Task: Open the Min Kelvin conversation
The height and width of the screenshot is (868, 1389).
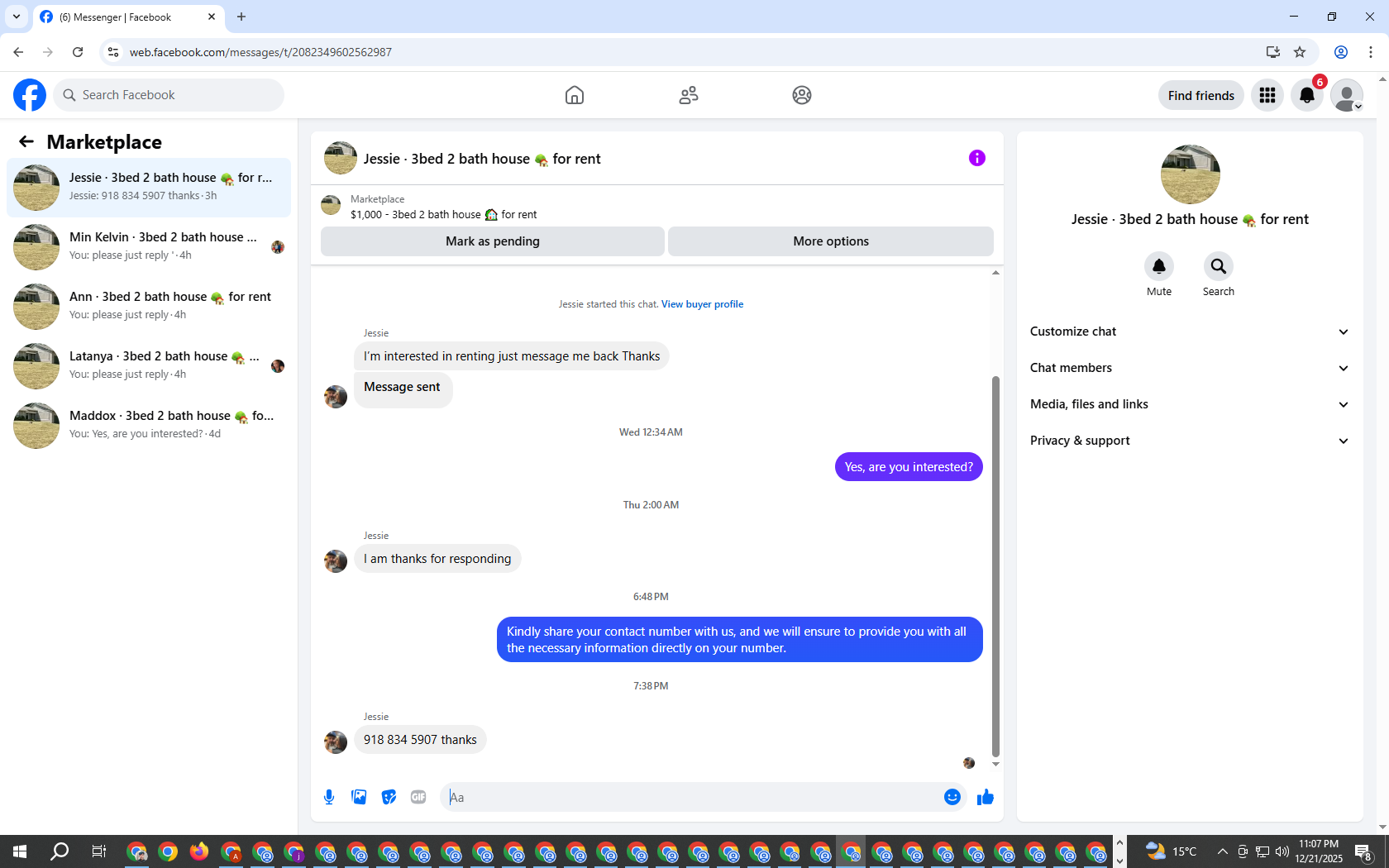Action: (x=149, y=247)
